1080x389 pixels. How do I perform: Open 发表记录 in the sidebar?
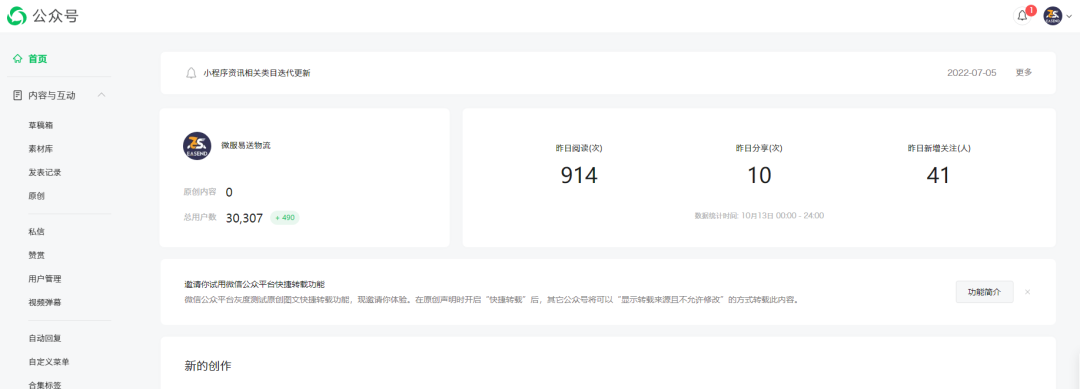44,173
